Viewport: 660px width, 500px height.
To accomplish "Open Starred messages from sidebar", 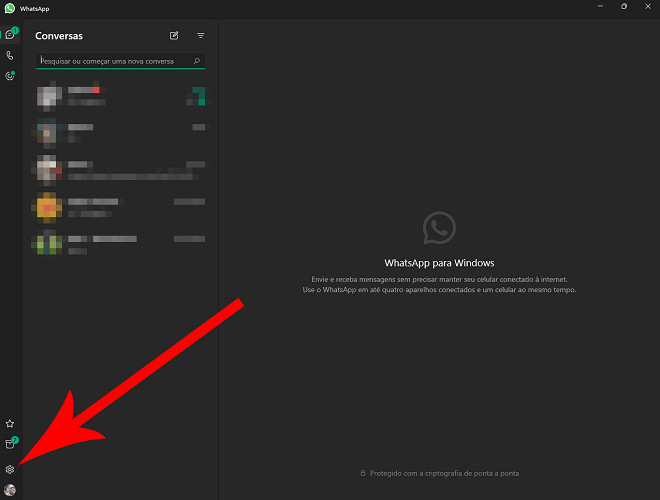I will pos(10,423).
